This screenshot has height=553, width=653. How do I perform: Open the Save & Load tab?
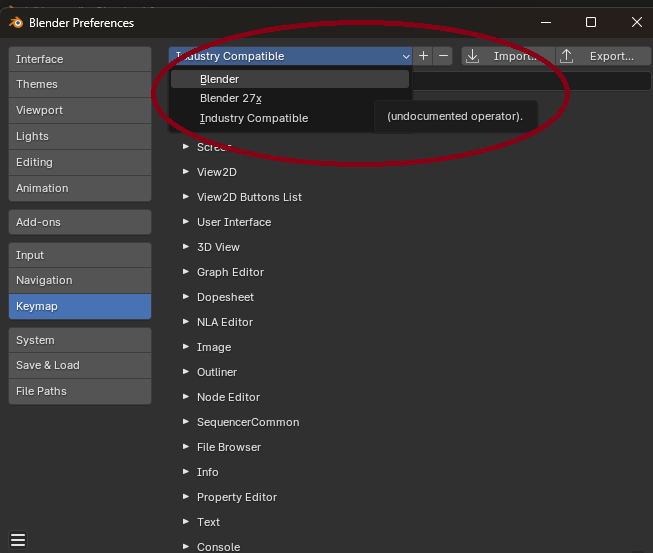79,365
